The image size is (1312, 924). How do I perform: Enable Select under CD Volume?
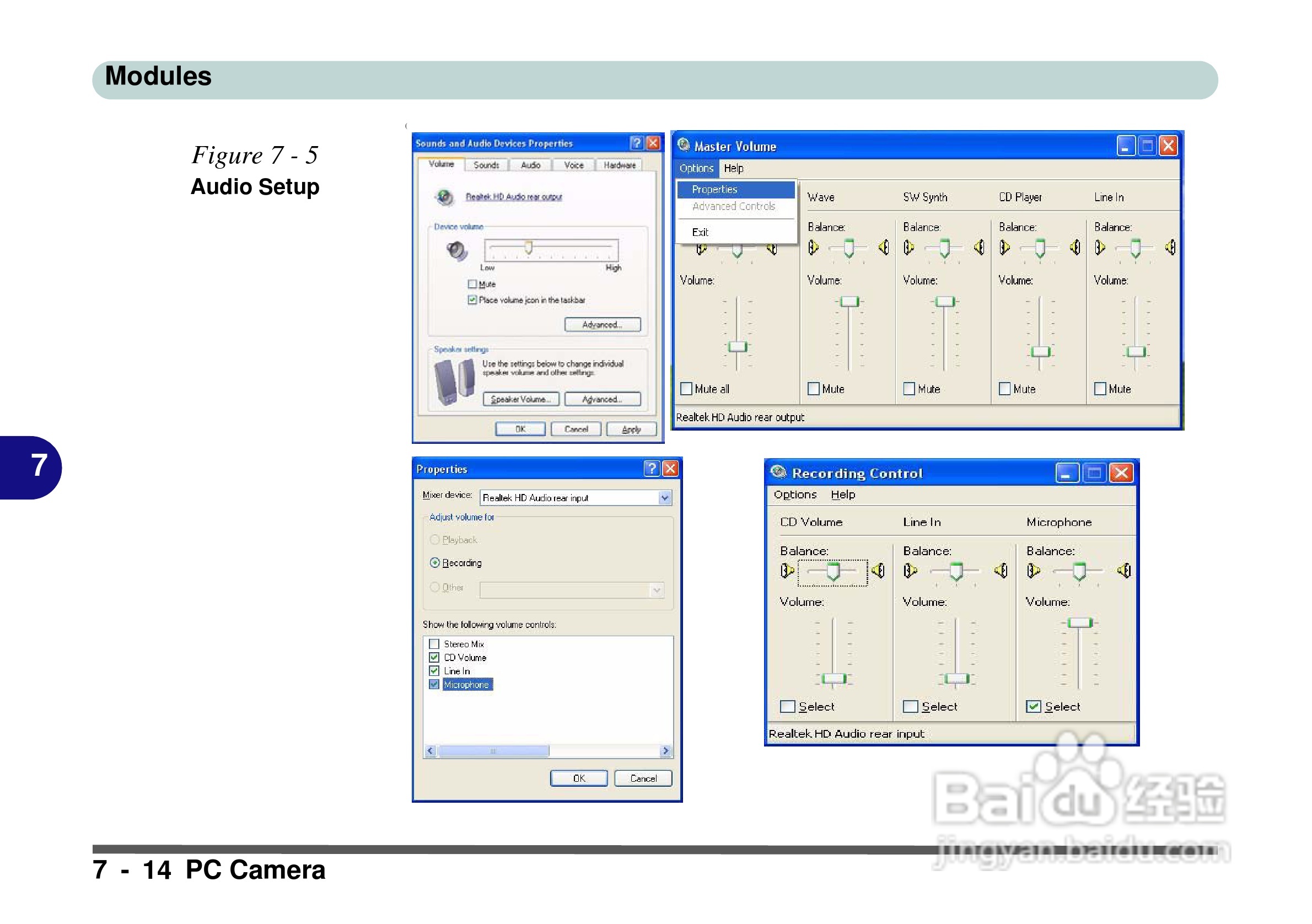pyautogui.click(x=787, y=706)
